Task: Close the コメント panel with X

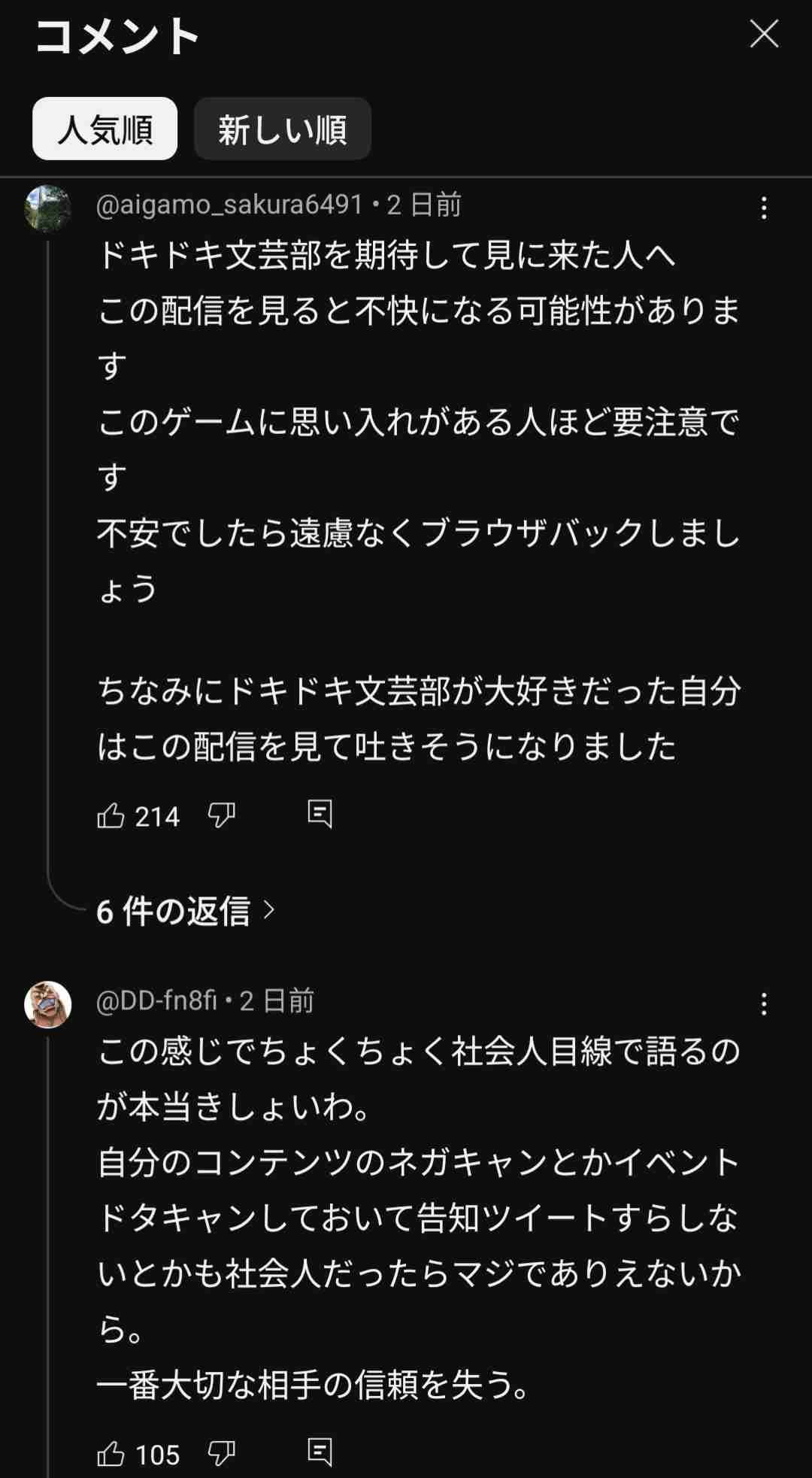Action: click(x=764, y=35)
